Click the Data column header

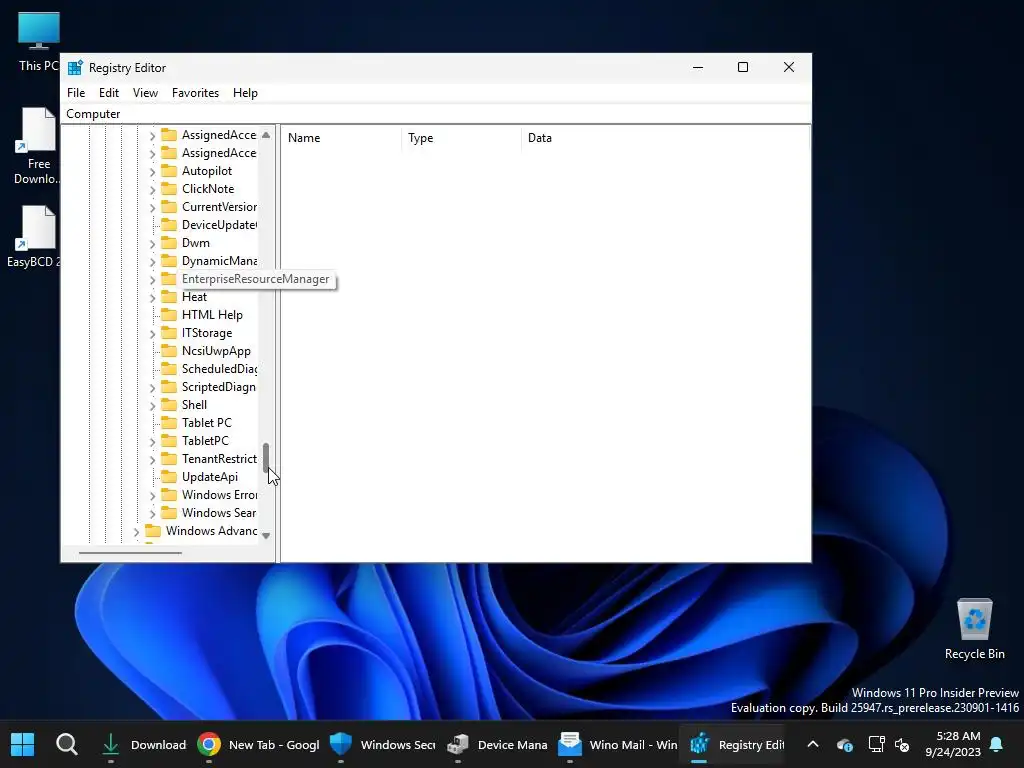click(665, 138)
